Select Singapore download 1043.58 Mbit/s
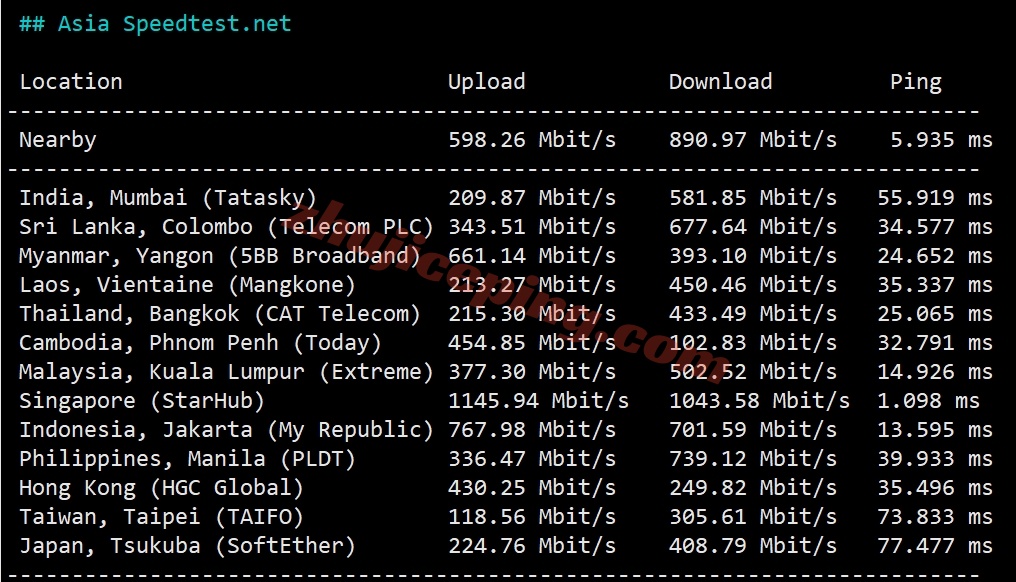The image size is (1016, 582). [759, 401]
